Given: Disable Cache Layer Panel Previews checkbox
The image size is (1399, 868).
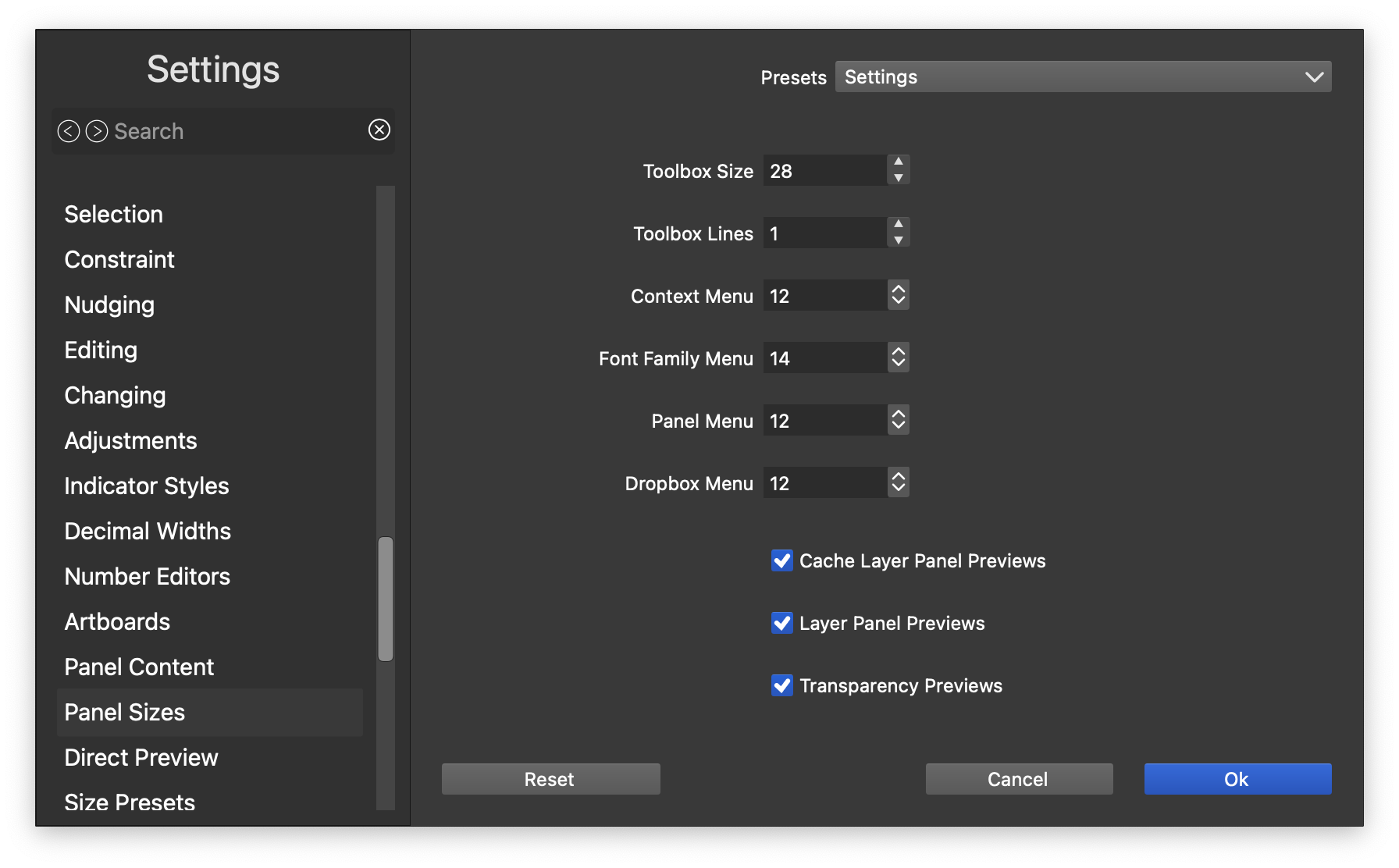Looking at the screenshot, I should click(782, 560).
